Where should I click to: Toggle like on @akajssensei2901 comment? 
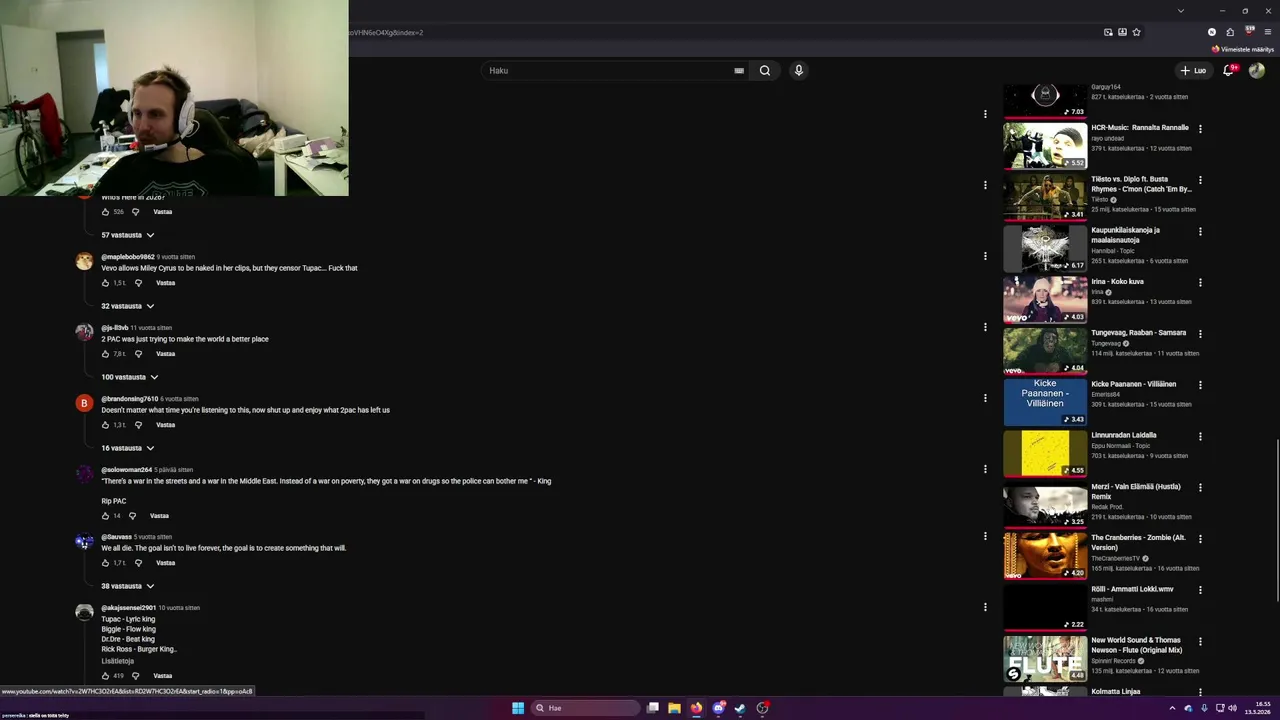click(x=105, y=676)
